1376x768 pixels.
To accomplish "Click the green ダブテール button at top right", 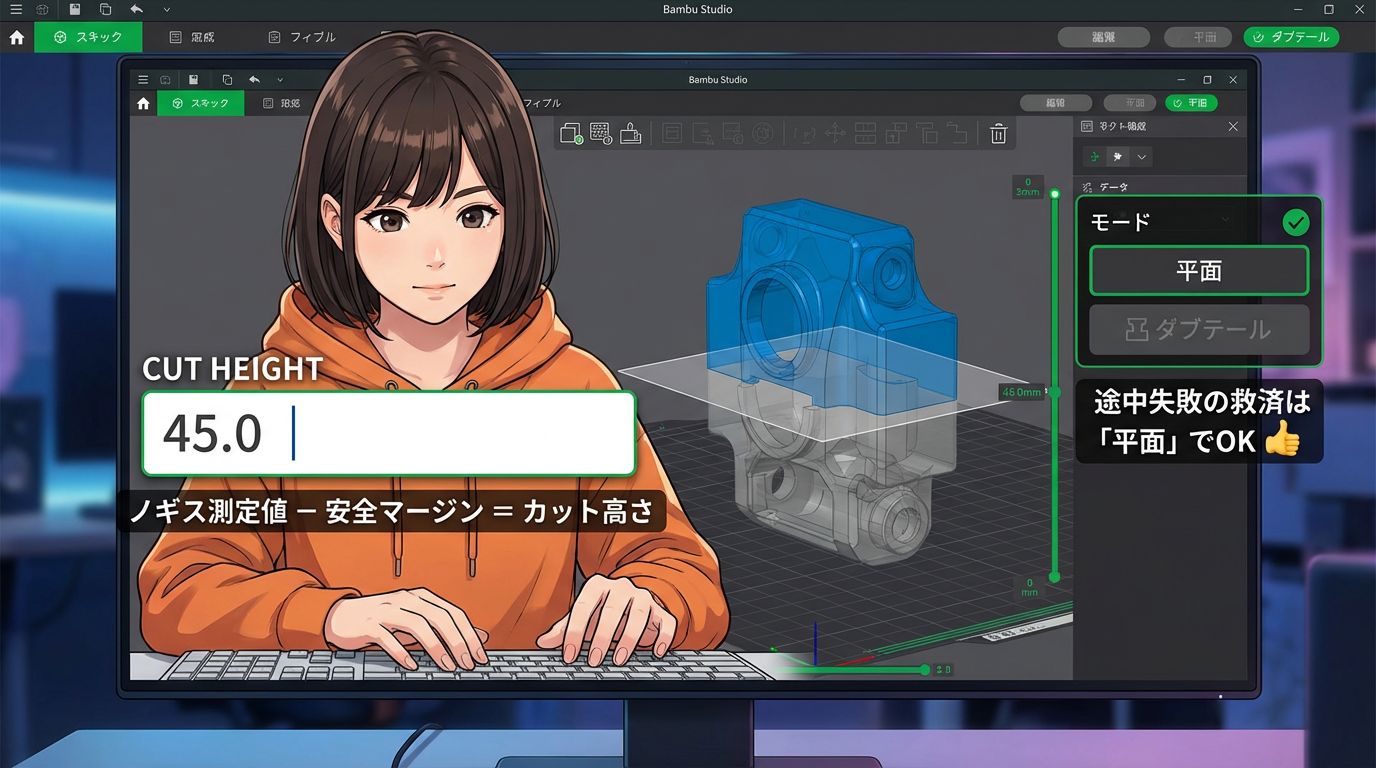I will pyautogui.click(x=1291, y=37).
